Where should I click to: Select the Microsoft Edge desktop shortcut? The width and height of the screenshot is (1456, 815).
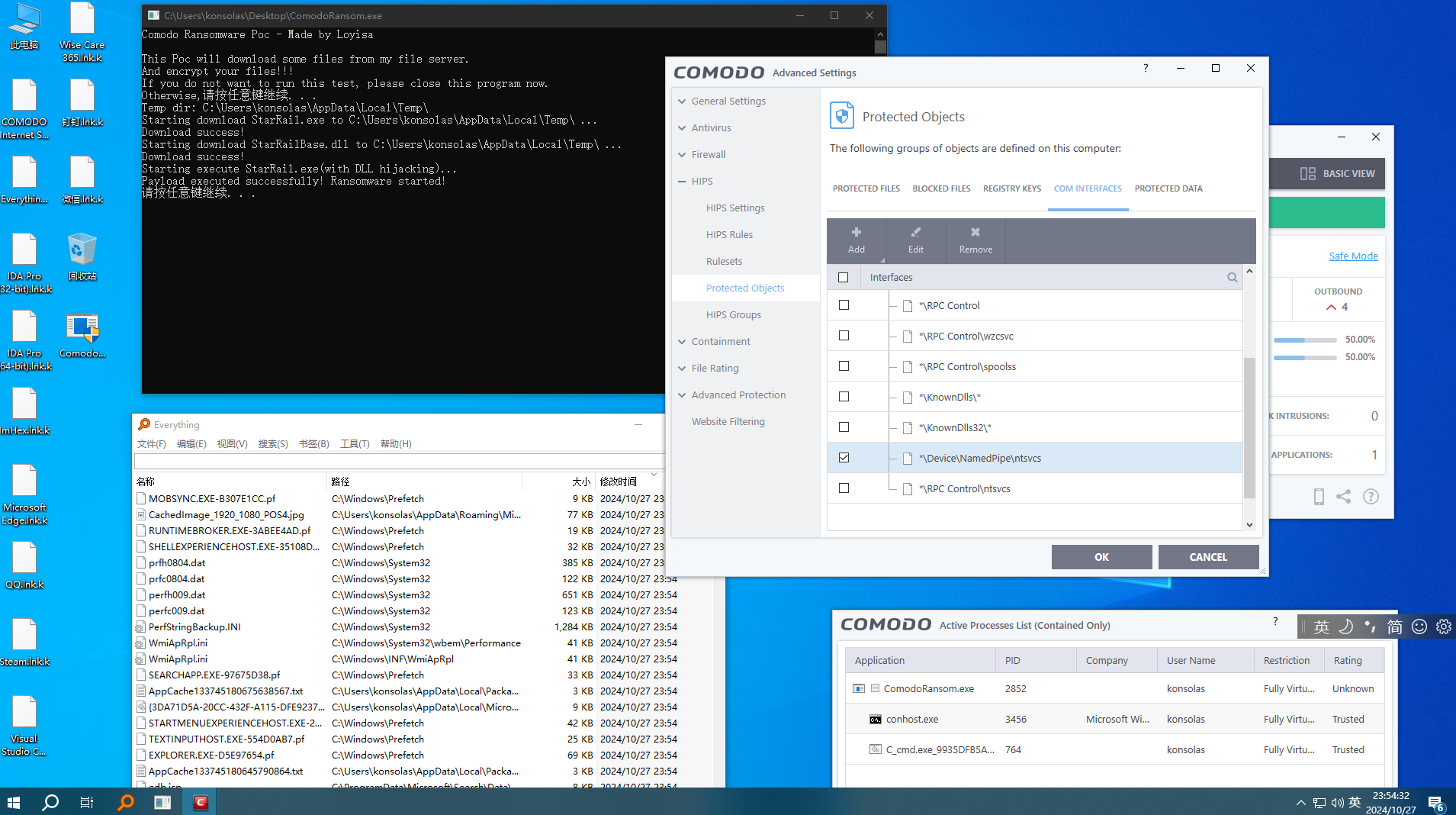(24, 494)
